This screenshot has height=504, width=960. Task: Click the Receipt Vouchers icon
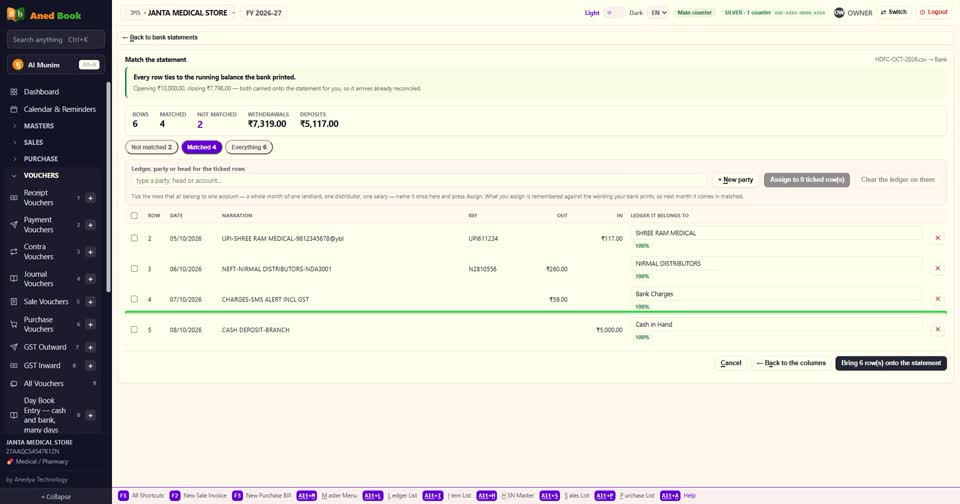click(13, 198)
